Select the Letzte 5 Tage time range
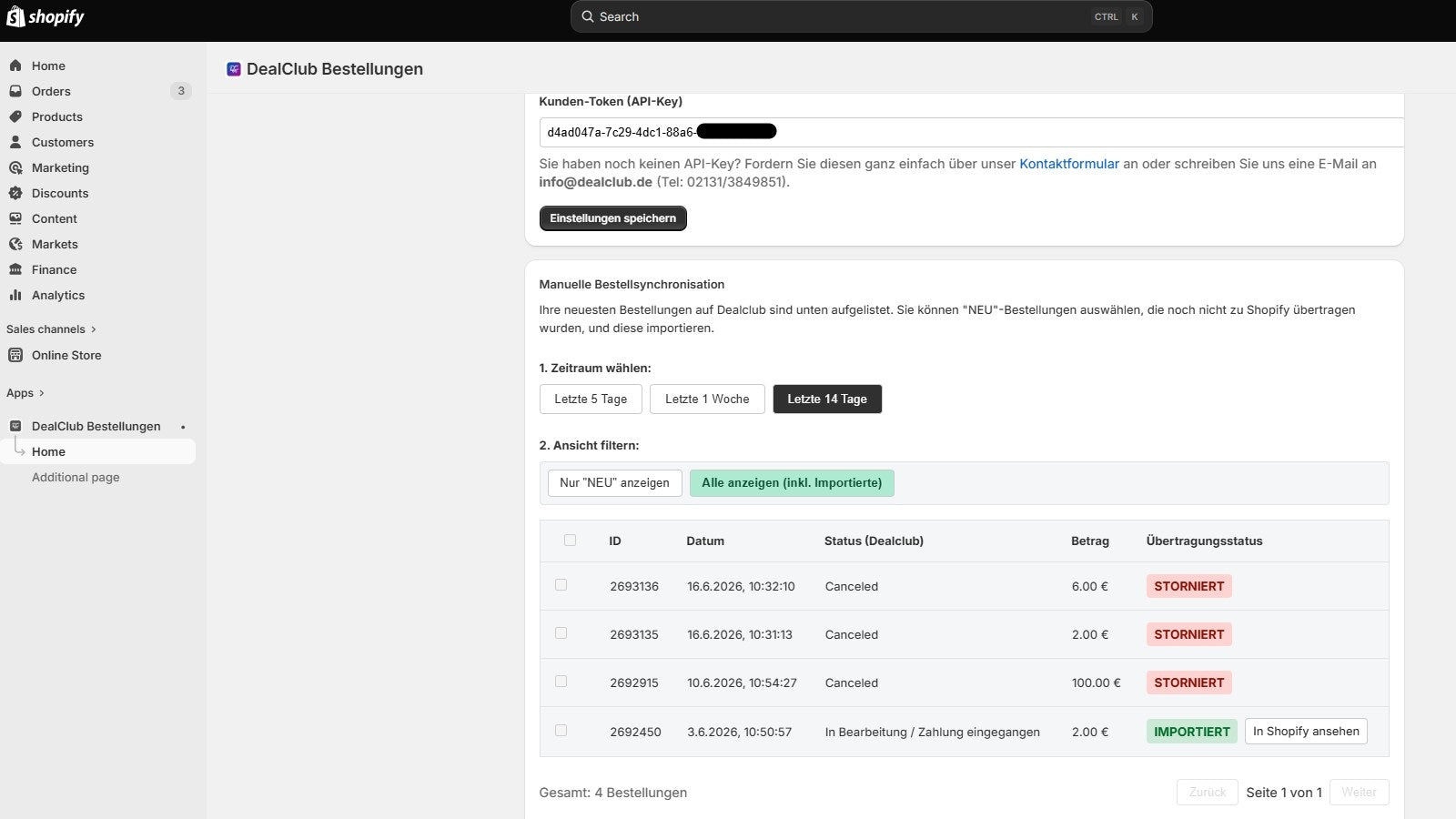The height and width of the screenshot is (819, 1456). pos(591,399)
